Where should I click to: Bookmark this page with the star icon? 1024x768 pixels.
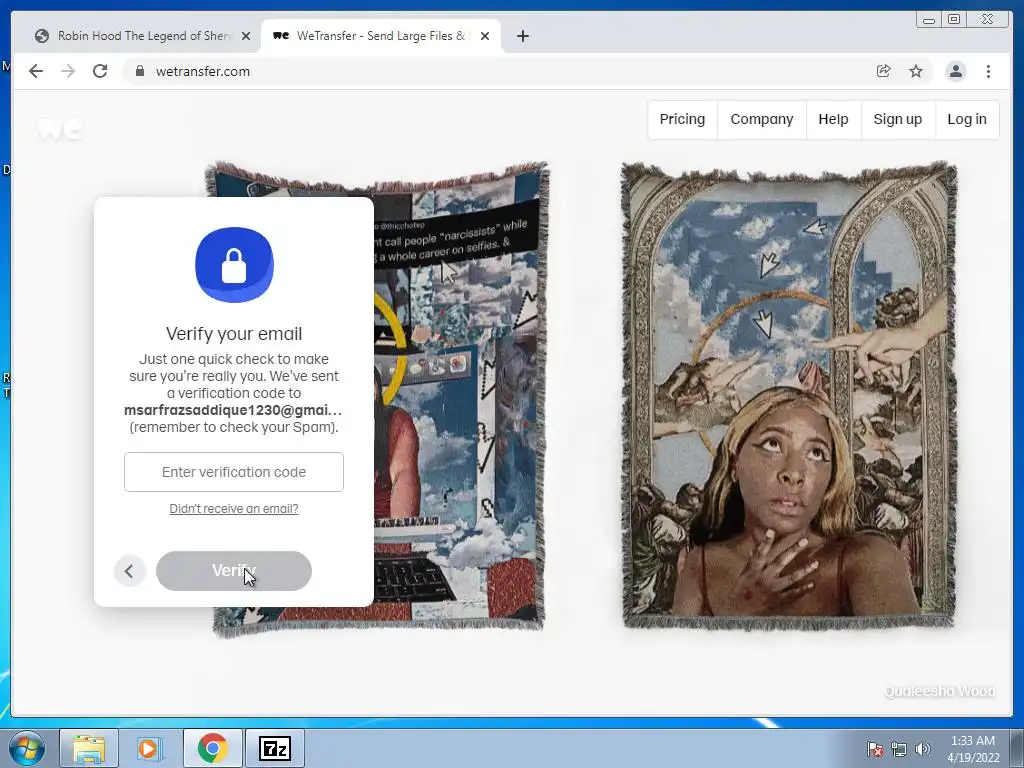coord(916,71)
